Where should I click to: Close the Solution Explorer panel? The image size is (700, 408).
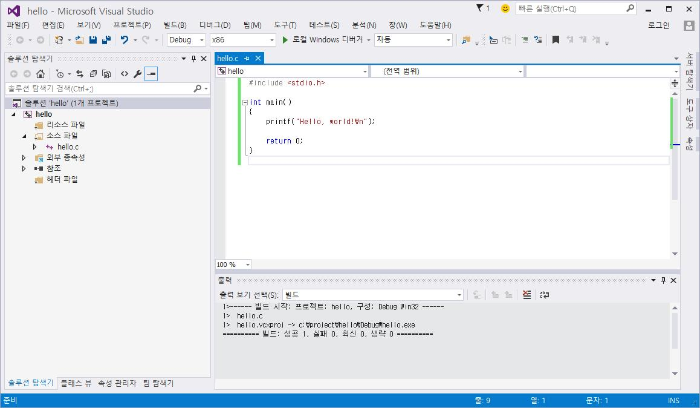pyautogui.click(x=204, y=58)
